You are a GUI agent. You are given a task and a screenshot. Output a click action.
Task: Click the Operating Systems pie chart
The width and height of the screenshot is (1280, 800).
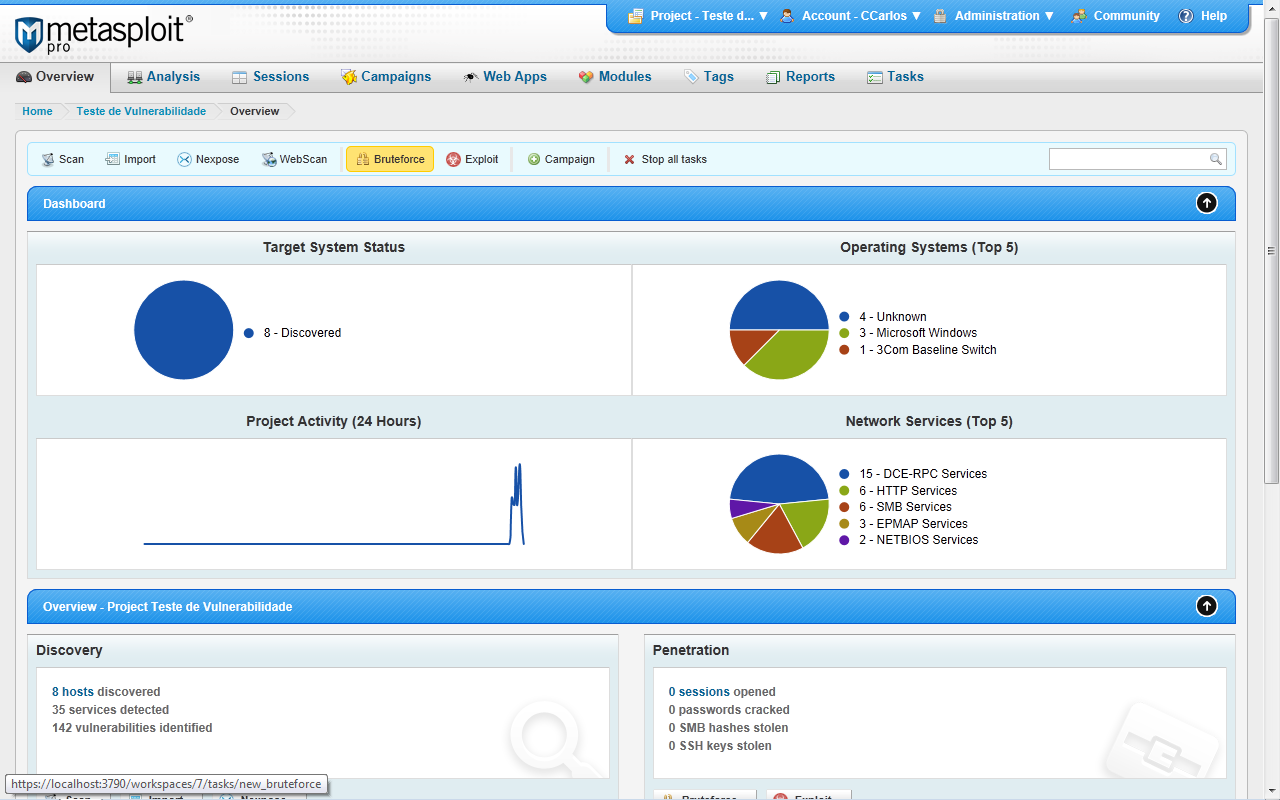(779, 330)
